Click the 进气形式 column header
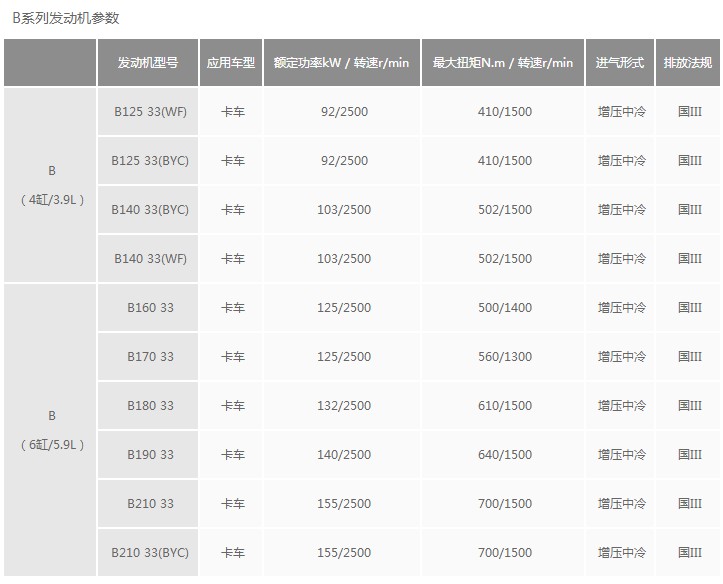Screen dimensions: 723x584 pos(620,62)
